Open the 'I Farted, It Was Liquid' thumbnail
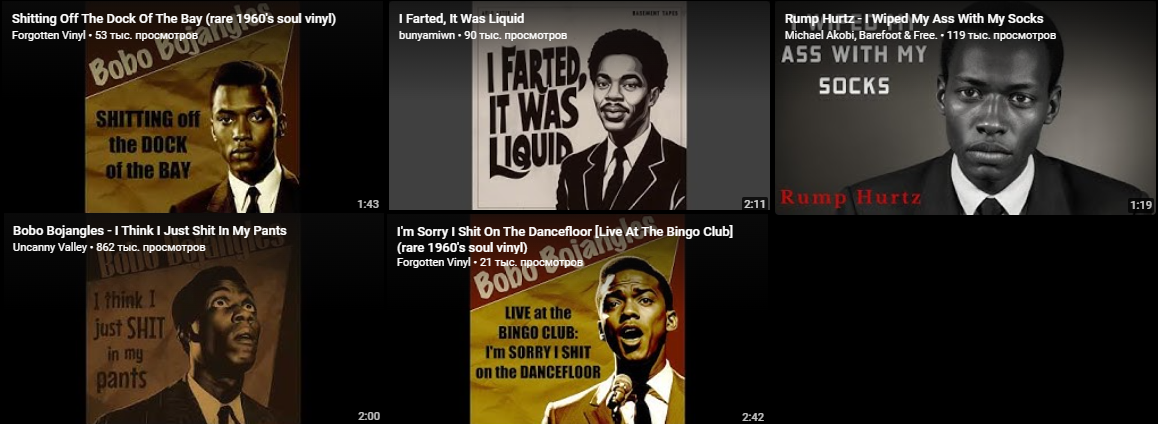Screen dimensions: 1158x424 pyautogui.click(x=579, y=107)
